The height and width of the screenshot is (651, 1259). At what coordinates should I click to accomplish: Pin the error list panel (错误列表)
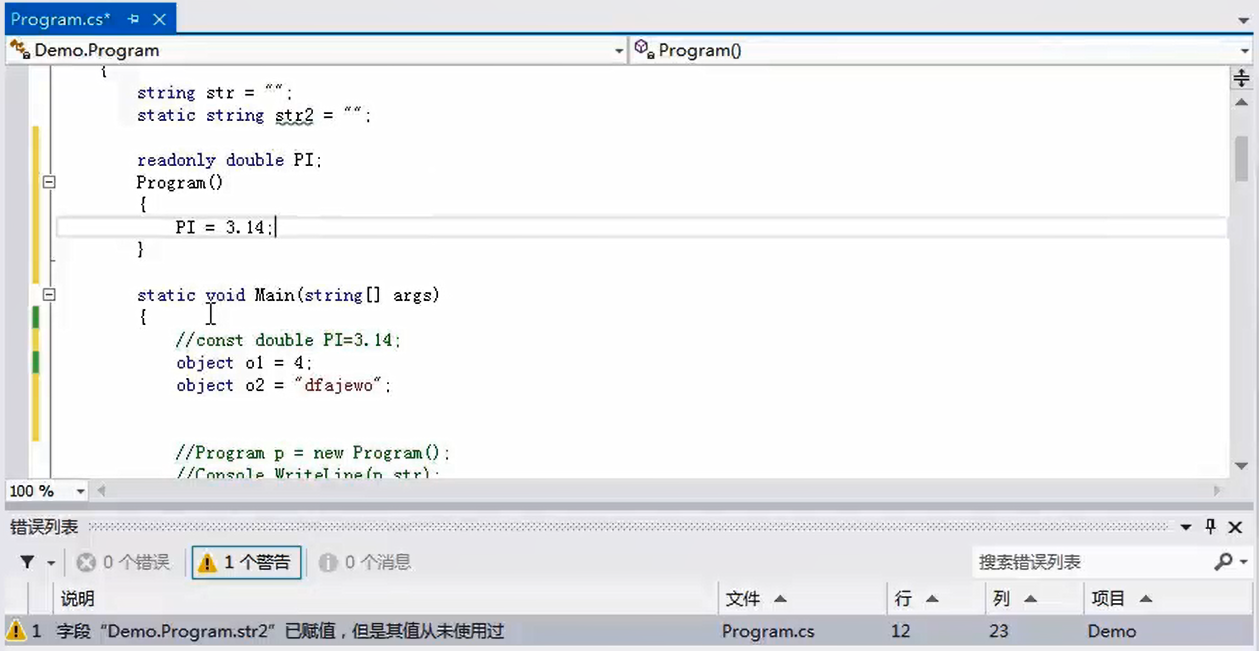(x=1210, y=527)
